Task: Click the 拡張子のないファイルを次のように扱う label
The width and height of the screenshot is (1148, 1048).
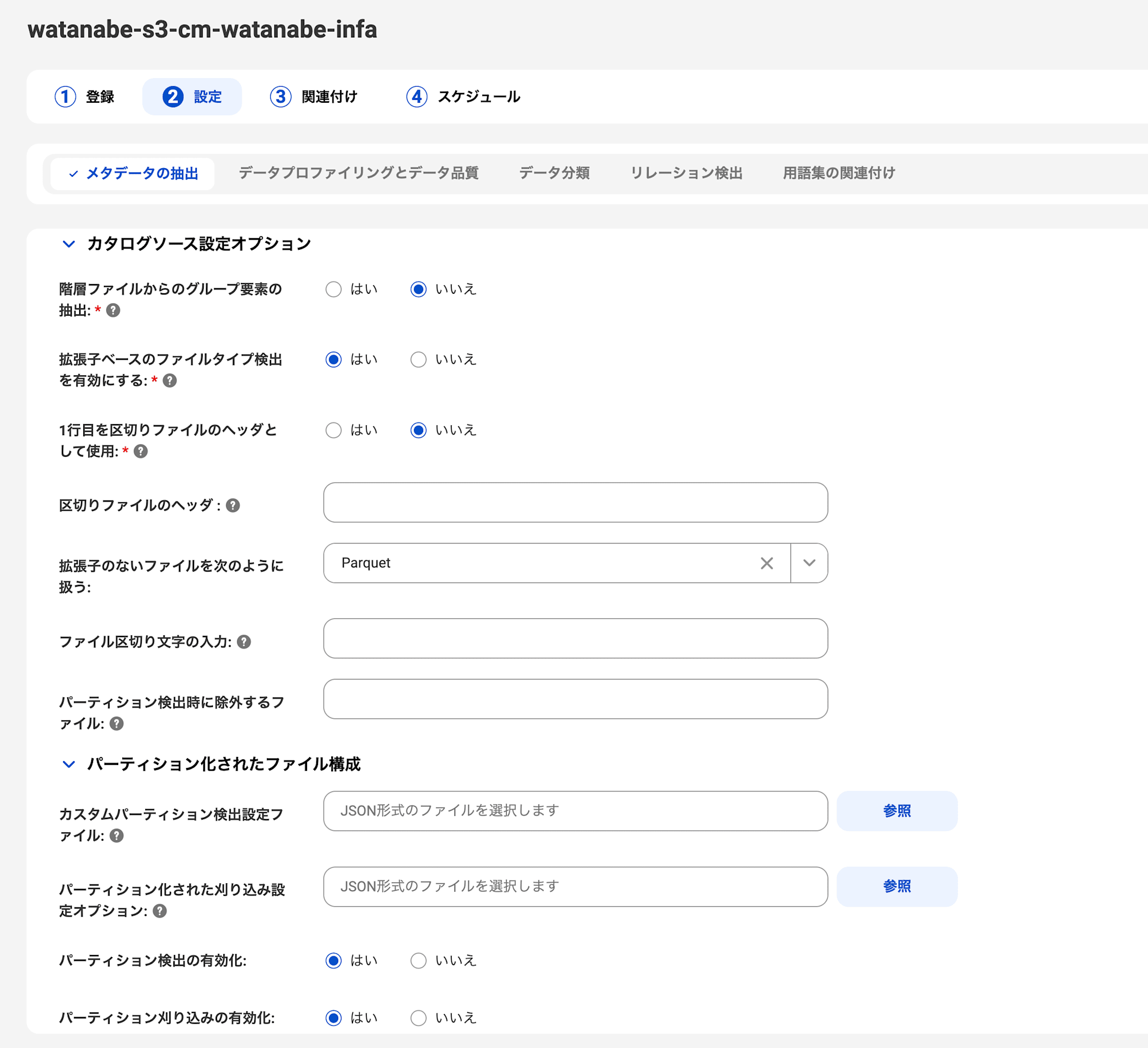Action: tap(171, 576)
